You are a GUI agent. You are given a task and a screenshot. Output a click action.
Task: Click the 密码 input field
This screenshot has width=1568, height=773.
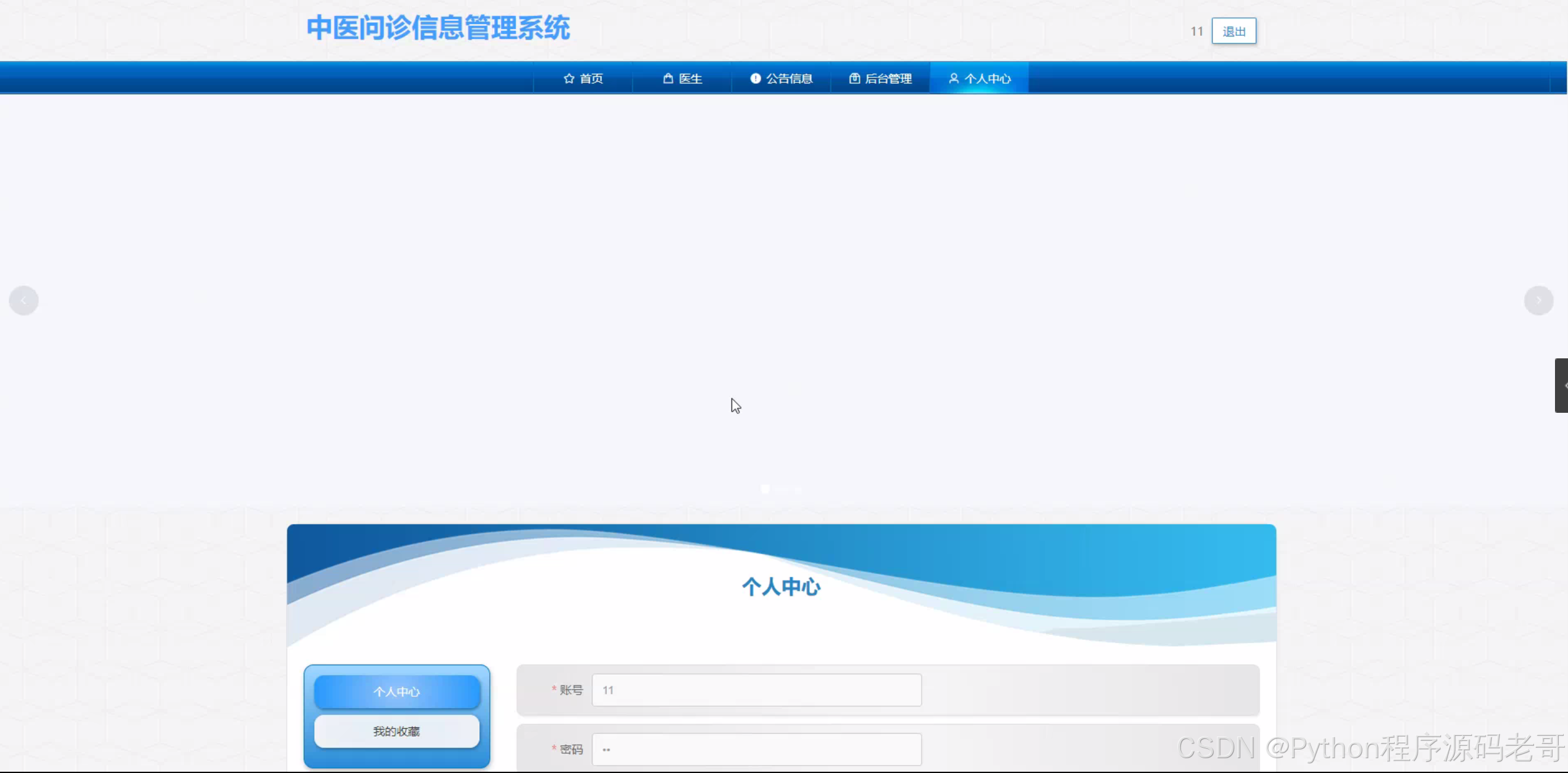coord(756,749)
